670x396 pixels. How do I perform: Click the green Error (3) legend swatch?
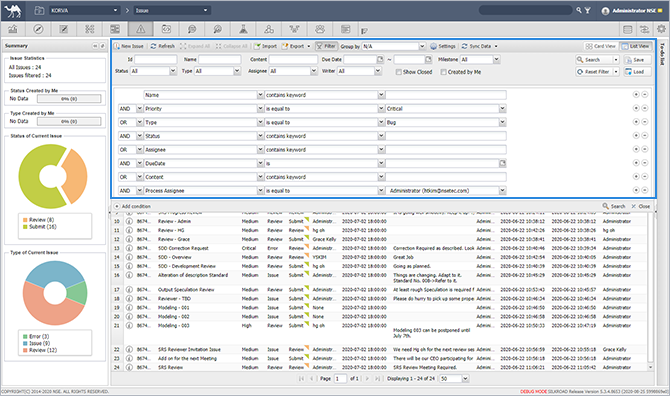click(x=25, y=337)
